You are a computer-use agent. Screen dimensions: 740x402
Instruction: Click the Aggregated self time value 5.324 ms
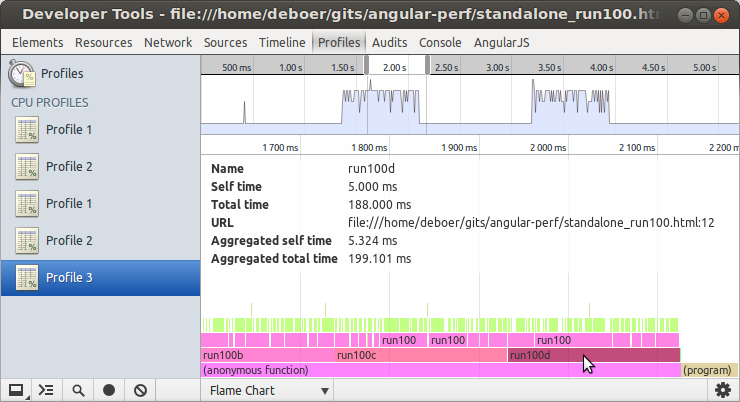click(372, 241)
